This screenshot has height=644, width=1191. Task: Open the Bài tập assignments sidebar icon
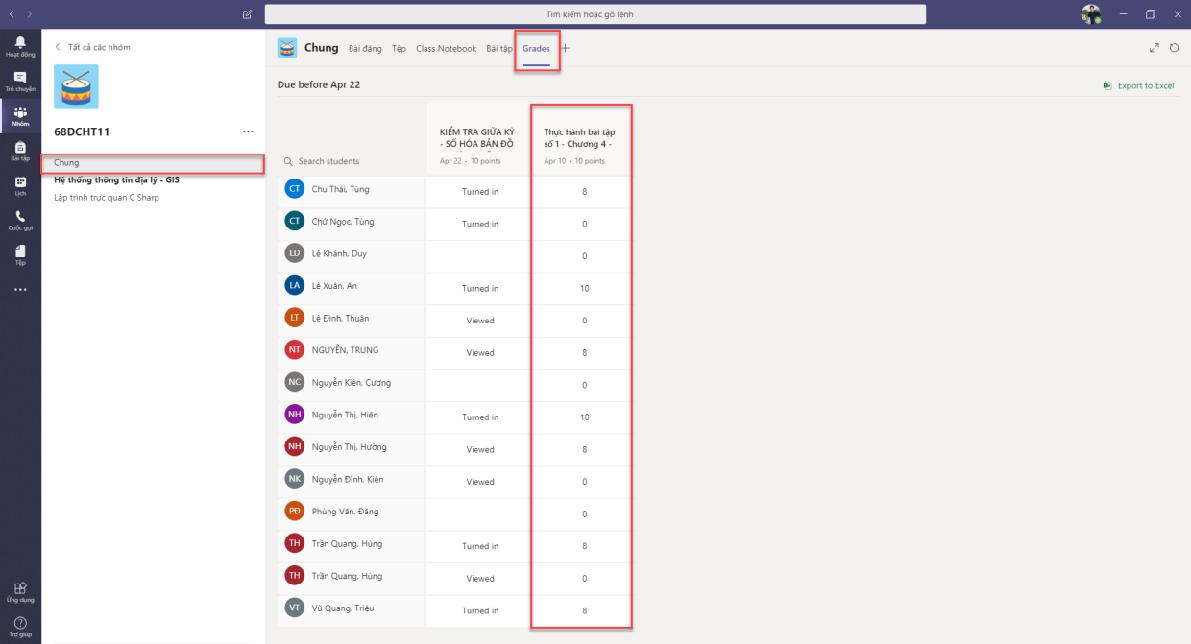click(20, 150)
